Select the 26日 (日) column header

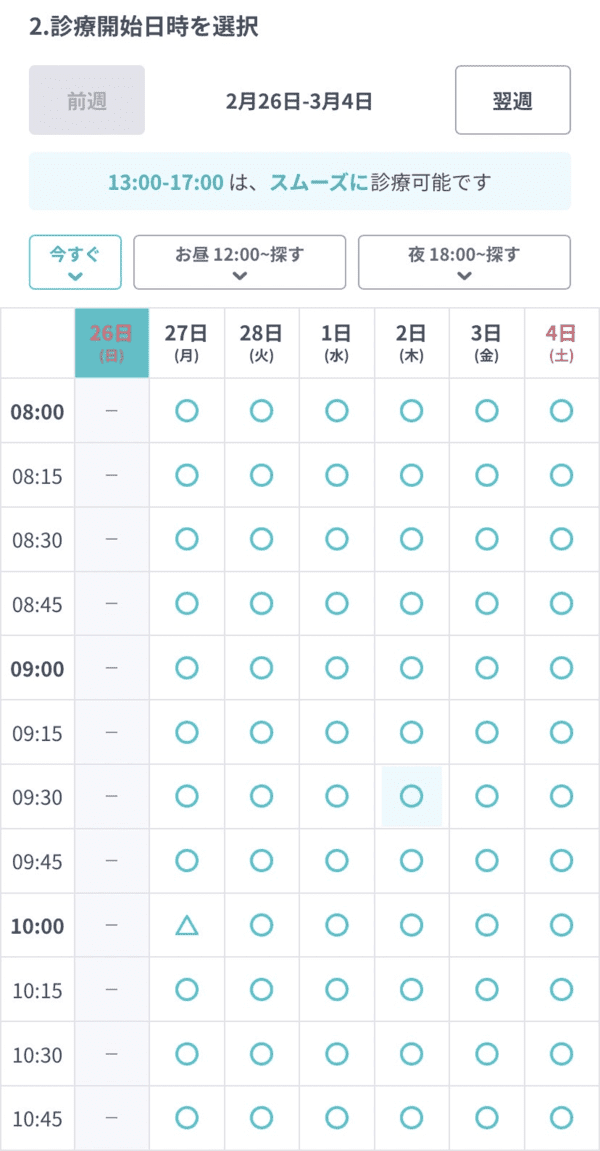(112, 343)
